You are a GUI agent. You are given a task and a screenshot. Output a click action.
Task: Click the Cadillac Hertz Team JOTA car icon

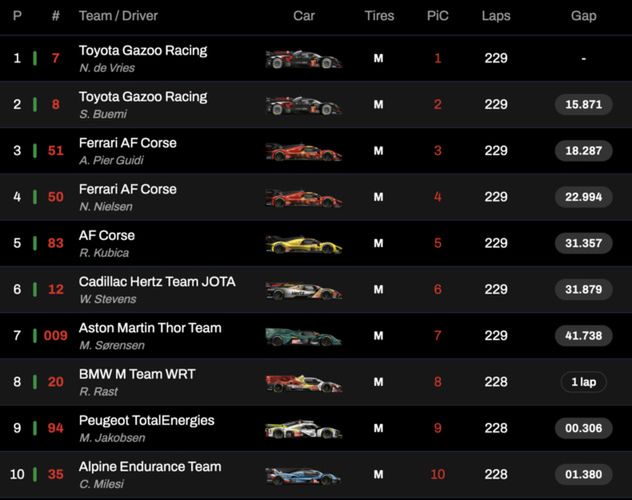(x=304, y=290)
